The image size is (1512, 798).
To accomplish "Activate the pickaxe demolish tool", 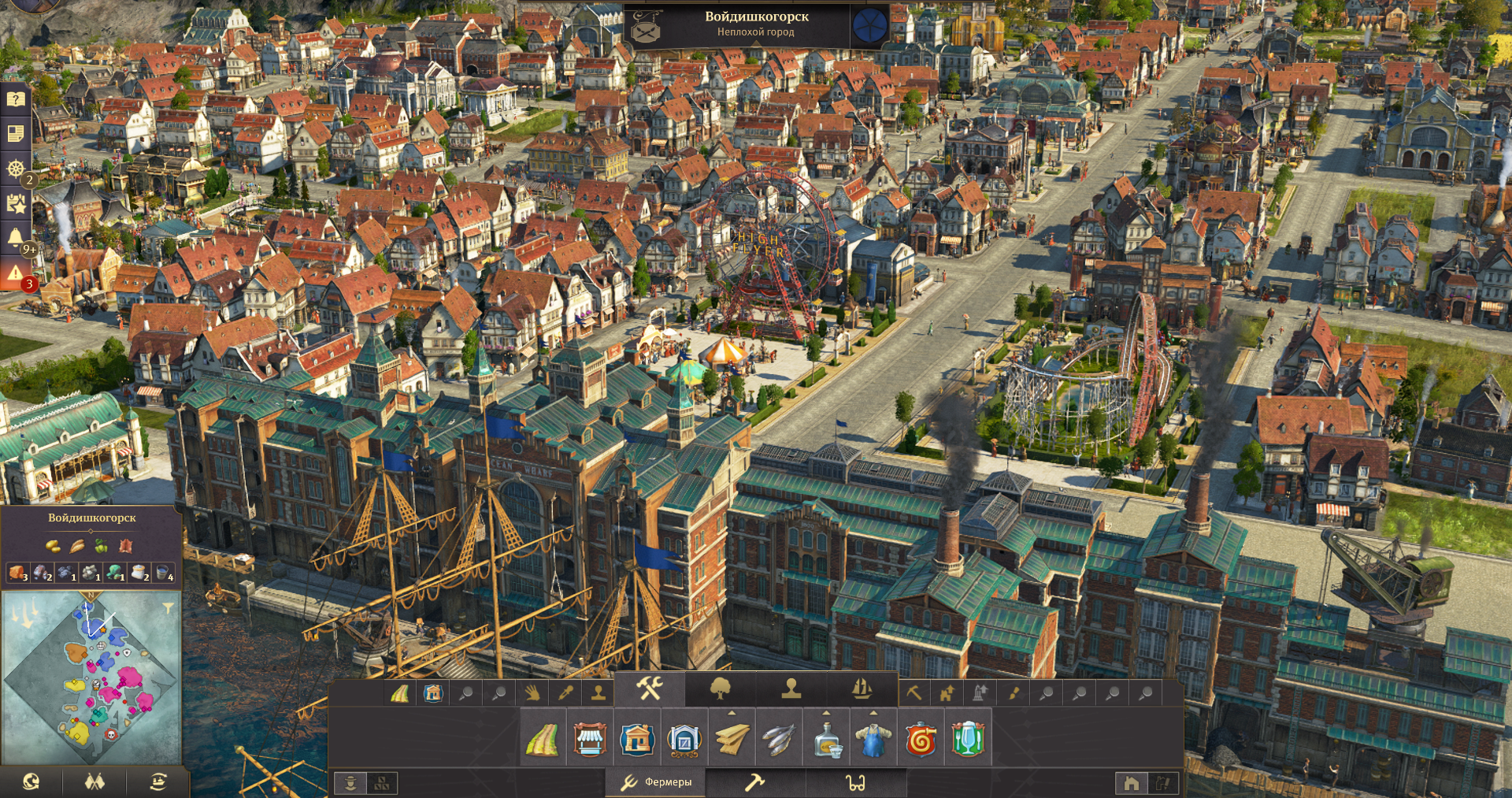I will coord(913,693).
